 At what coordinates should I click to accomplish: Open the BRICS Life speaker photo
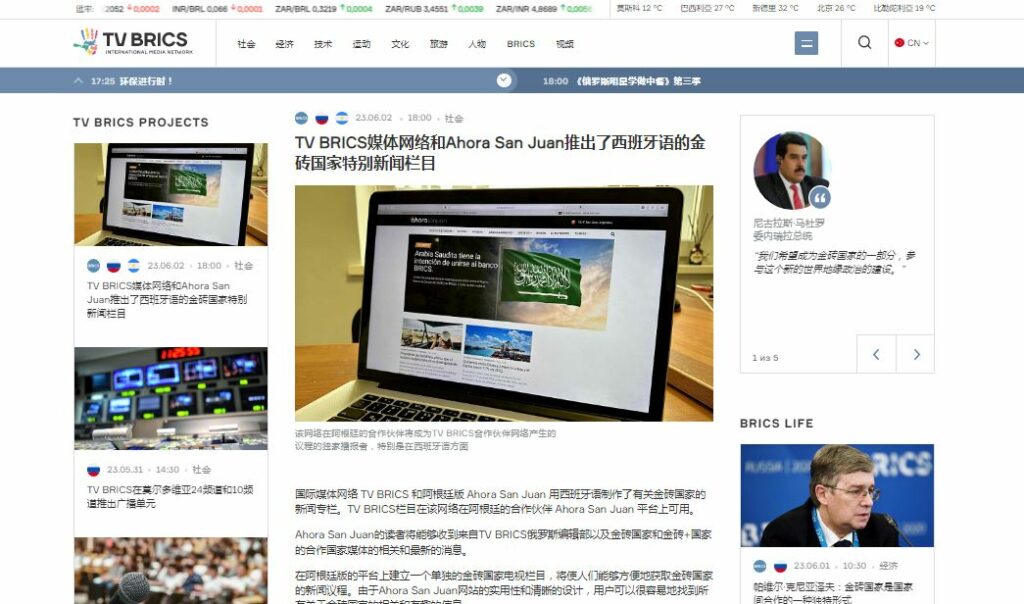coord(837,496)
